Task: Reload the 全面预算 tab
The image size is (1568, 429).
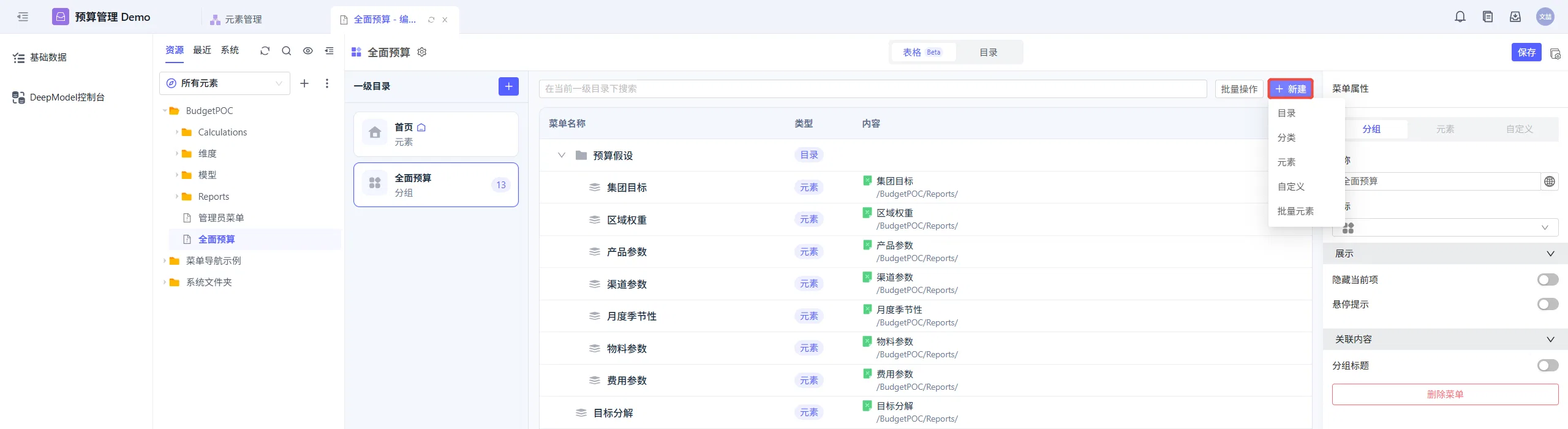Action: tap(431, 20)
